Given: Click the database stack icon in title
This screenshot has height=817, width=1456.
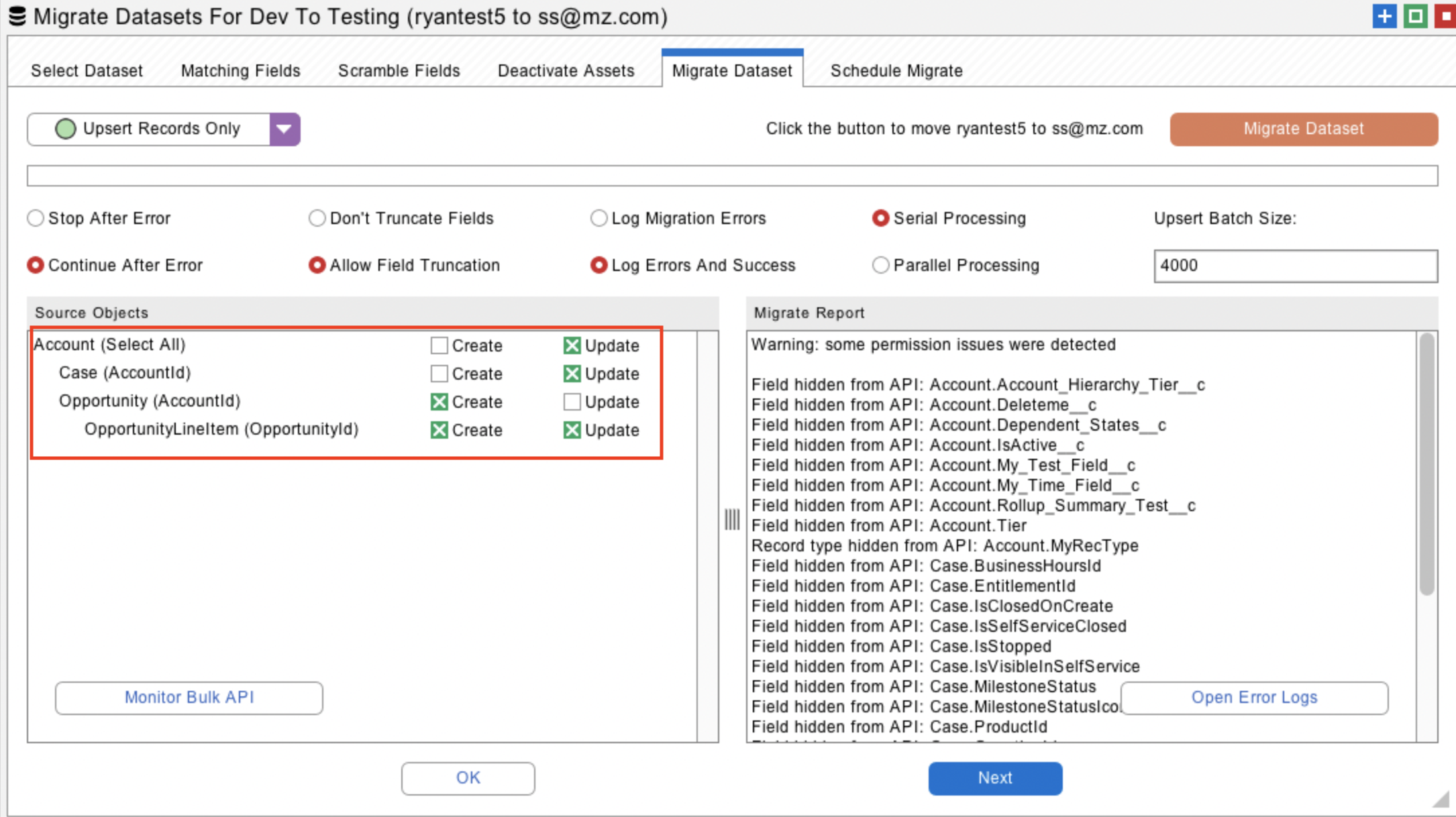Looking at the screenshot, I should point(17,16).
